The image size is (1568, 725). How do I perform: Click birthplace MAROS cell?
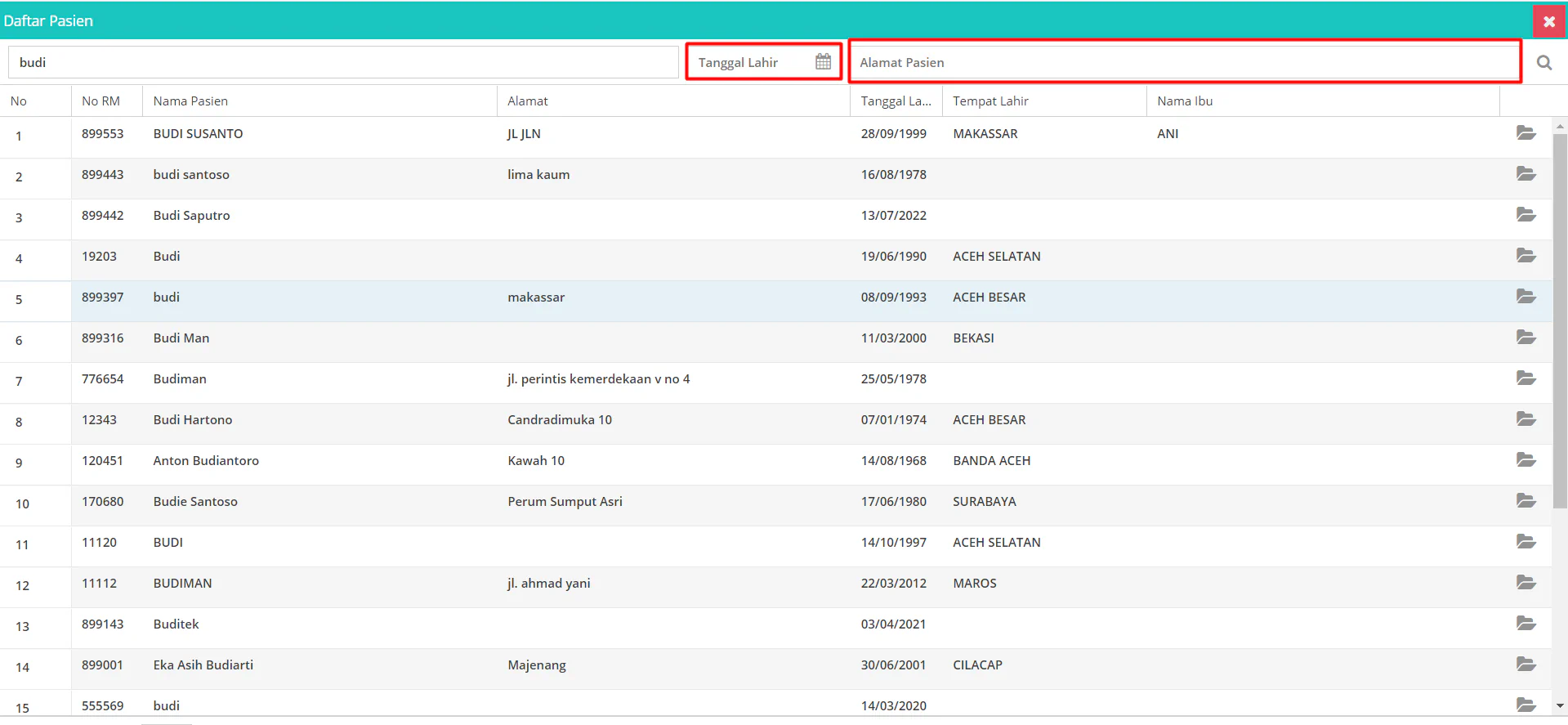tap(974, 583)
